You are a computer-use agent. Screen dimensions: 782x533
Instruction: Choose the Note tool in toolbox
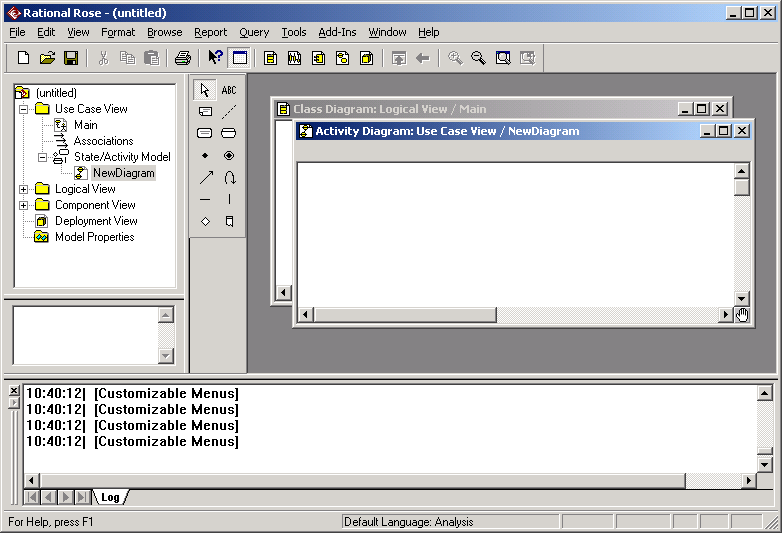205,112
